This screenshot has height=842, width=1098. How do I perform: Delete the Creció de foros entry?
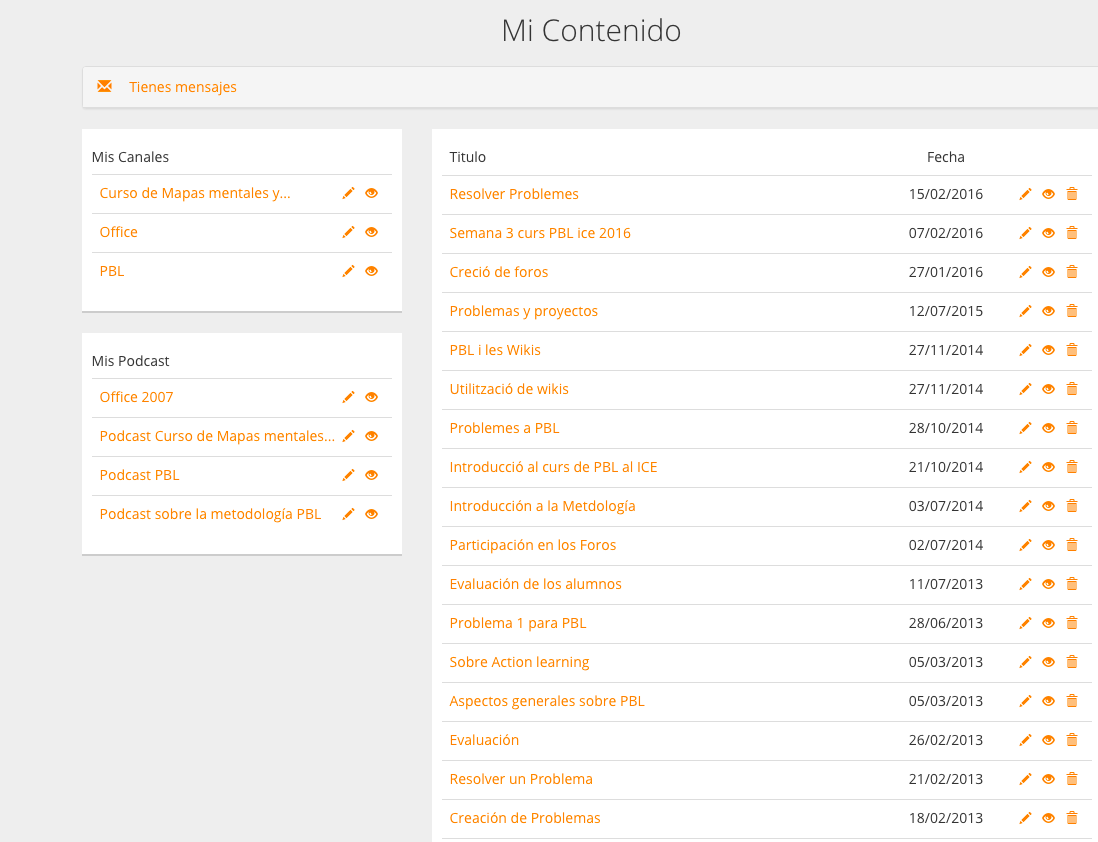click(1072, 272)
